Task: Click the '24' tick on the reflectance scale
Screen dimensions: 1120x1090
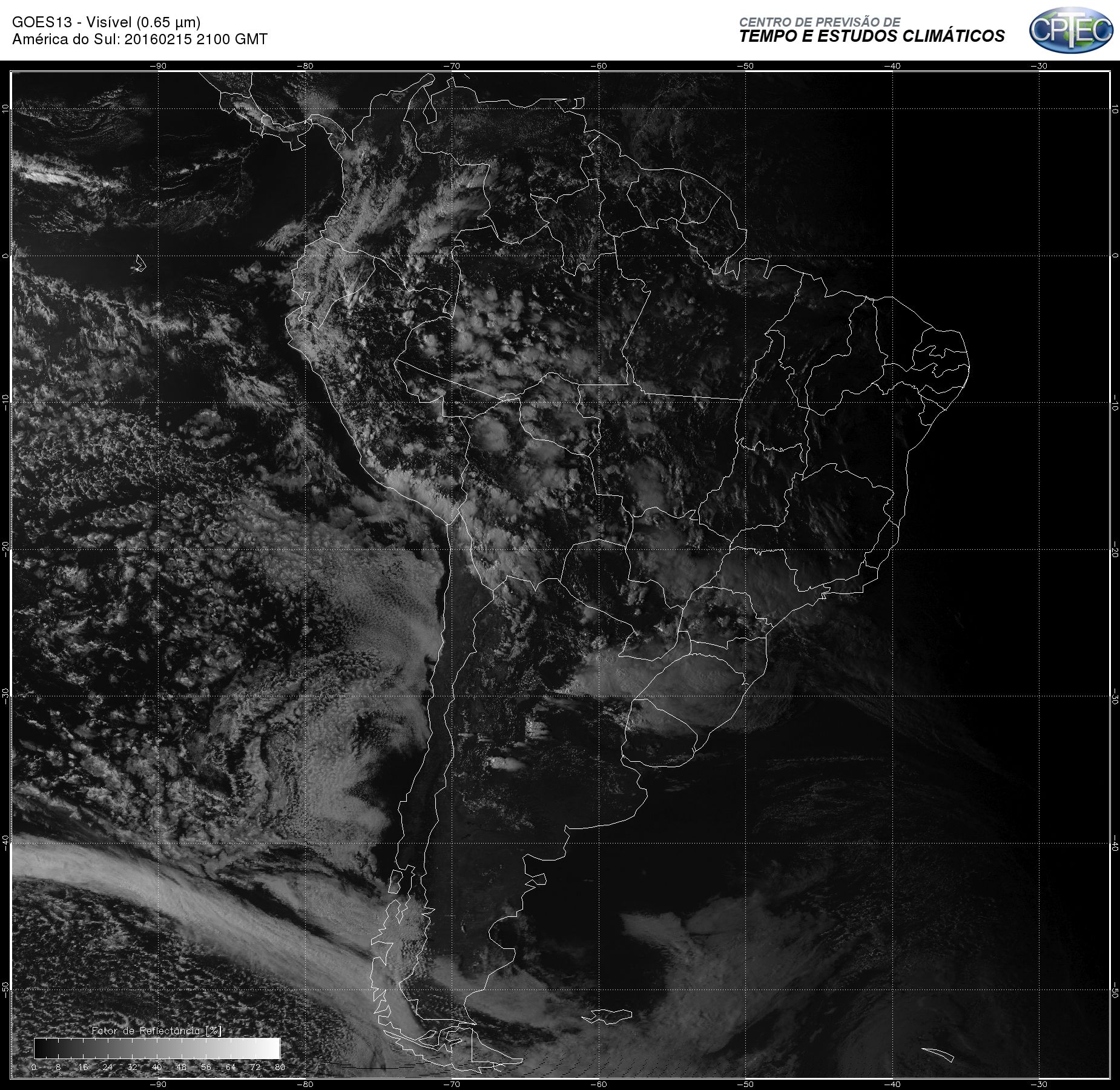Action: coord(108,1068)
